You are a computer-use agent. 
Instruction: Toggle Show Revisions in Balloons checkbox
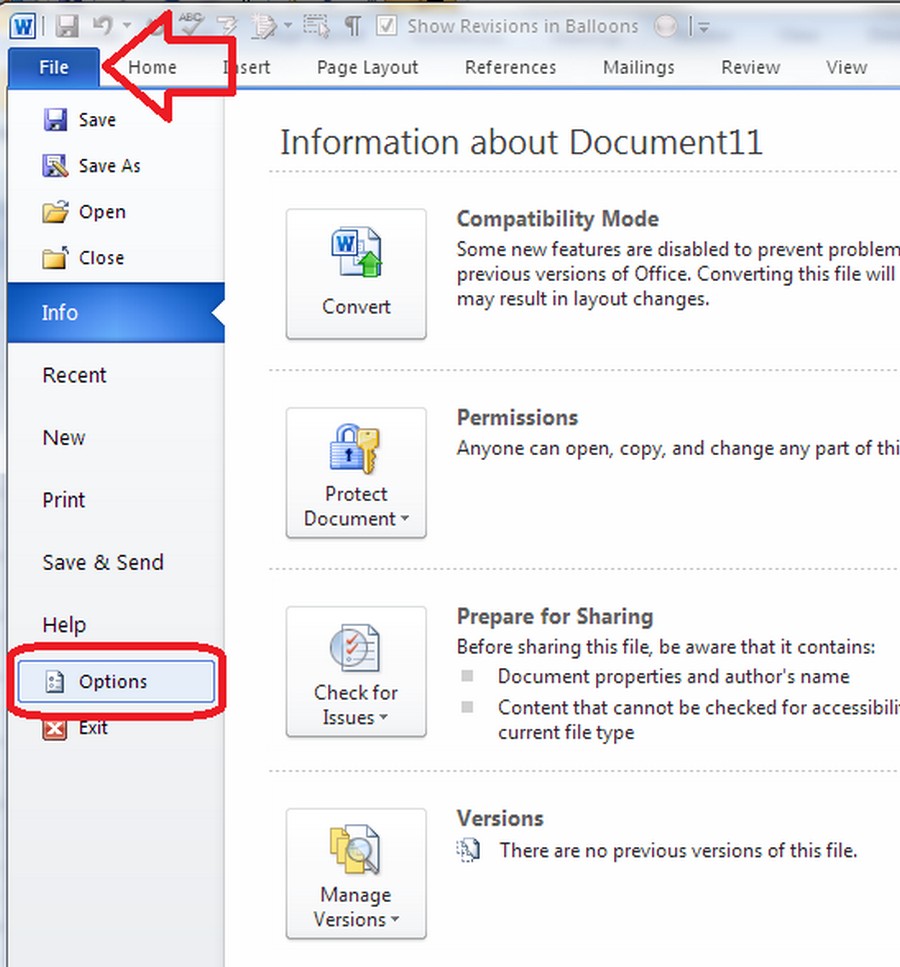[x=386, y=26]
